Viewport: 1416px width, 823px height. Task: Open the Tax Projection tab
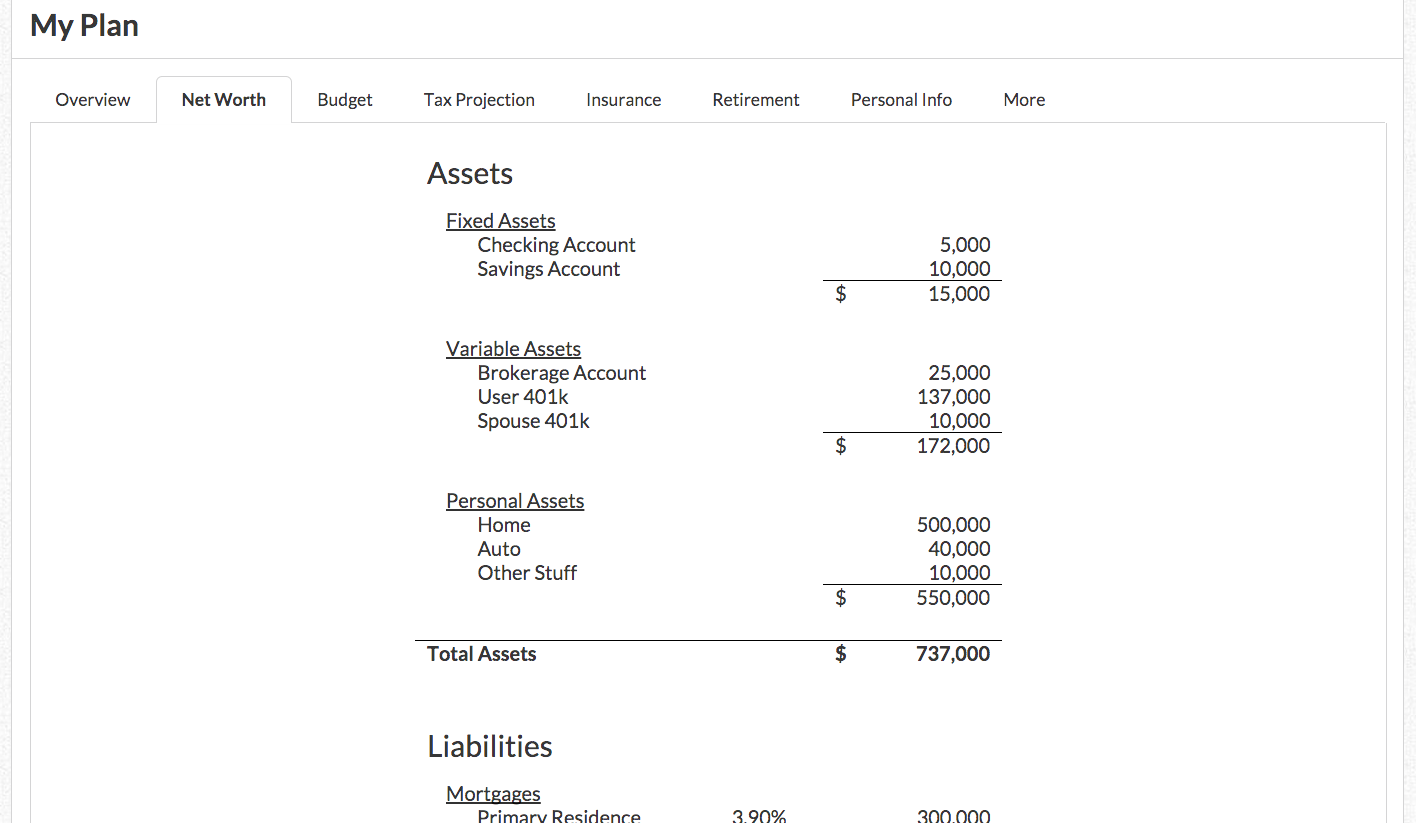[x=479, y=100]
